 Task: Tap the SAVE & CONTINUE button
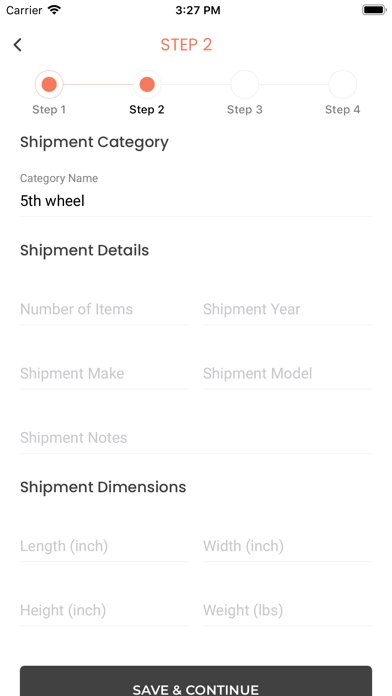pyautogui.click(x=196, y=681)
